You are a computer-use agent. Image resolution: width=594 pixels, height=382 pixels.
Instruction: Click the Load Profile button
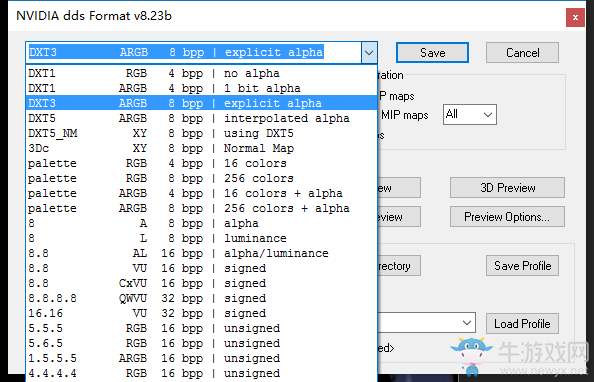[522, 324]
